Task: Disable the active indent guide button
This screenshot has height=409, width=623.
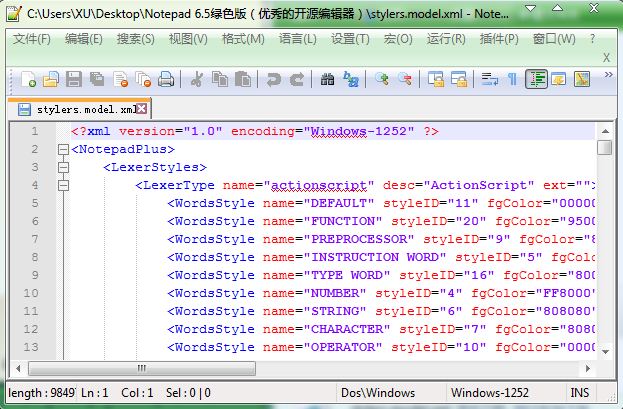Action: pyautogui.click(x=537, y=79)
